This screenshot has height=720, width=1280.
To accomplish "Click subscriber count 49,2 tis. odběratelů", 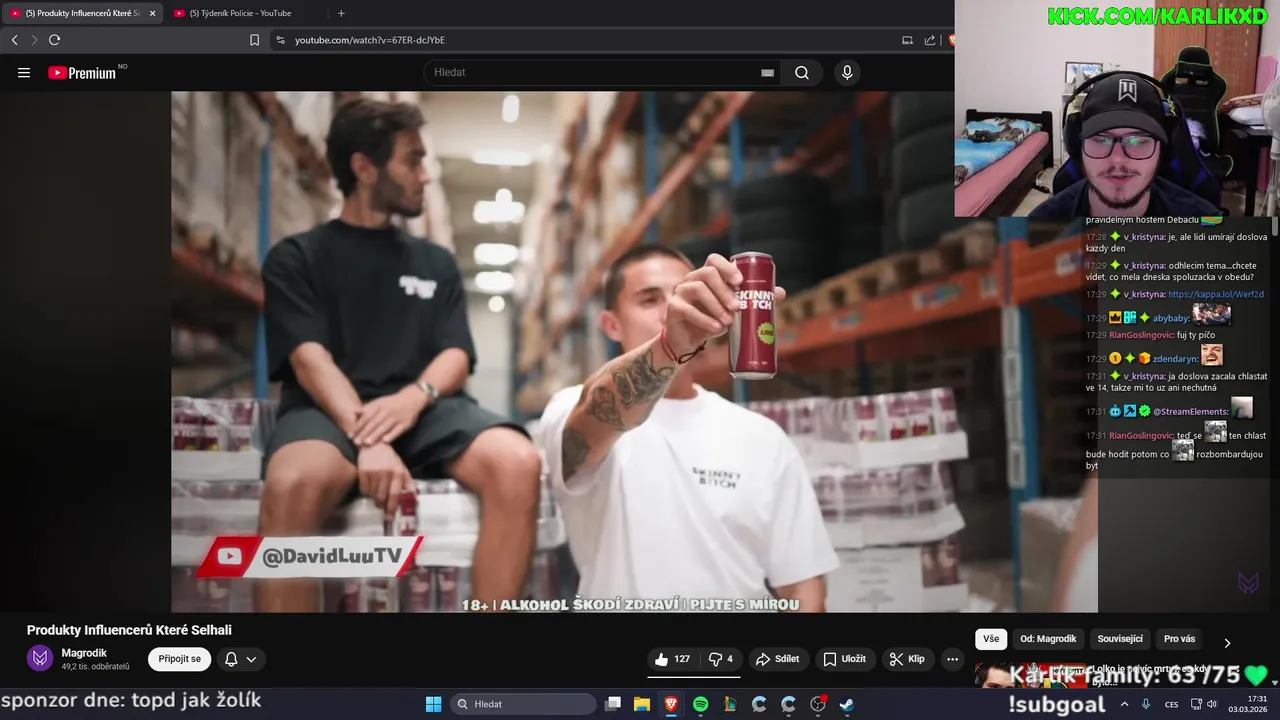I will (x=95, y=667).
